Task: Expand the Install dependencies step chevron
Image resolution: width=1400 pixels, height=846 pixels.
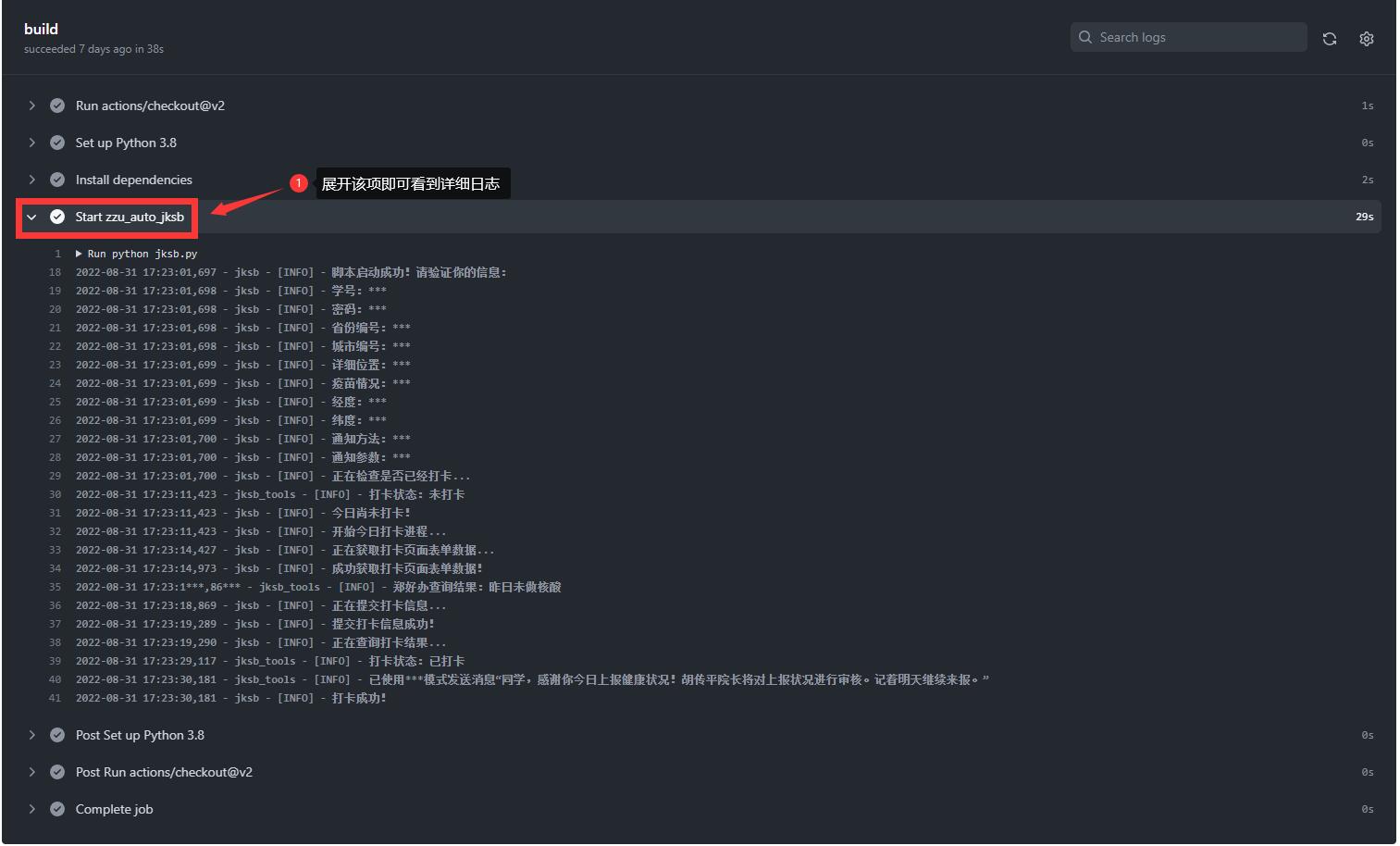Action: coord(32,180)
